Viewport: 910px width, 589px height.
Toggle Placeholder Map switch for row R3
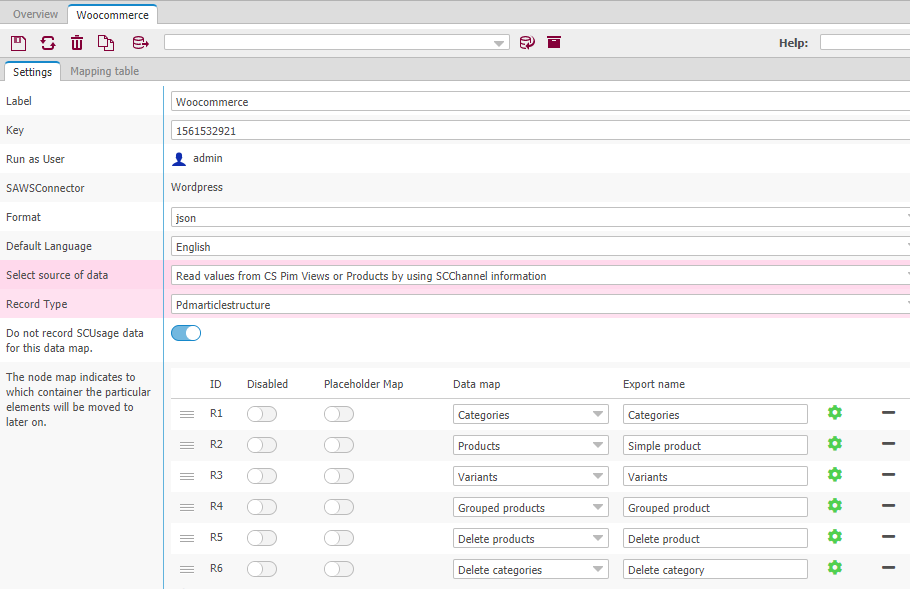tap(339, 476)
